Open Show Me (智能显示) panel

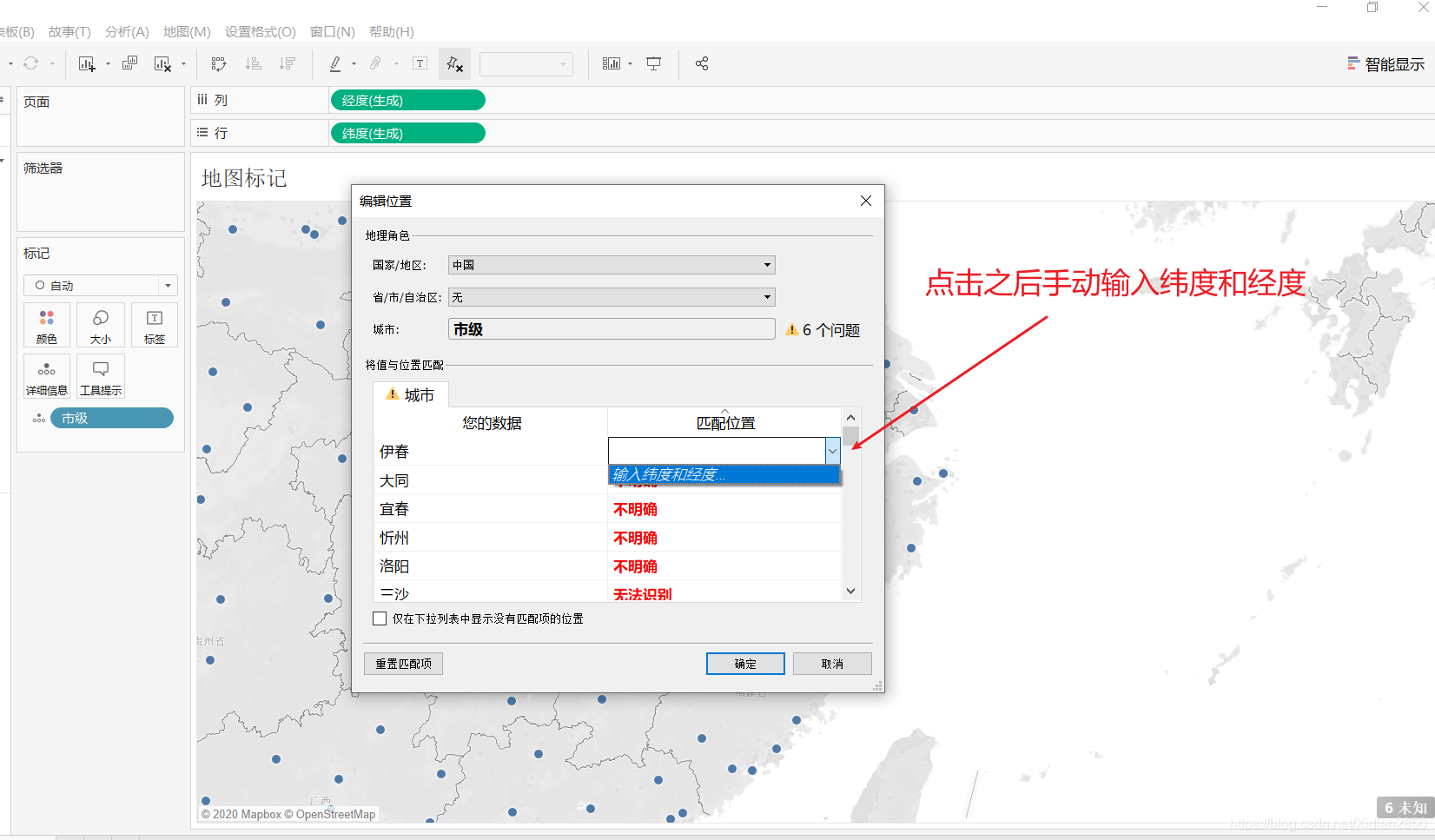point(1385,64)
